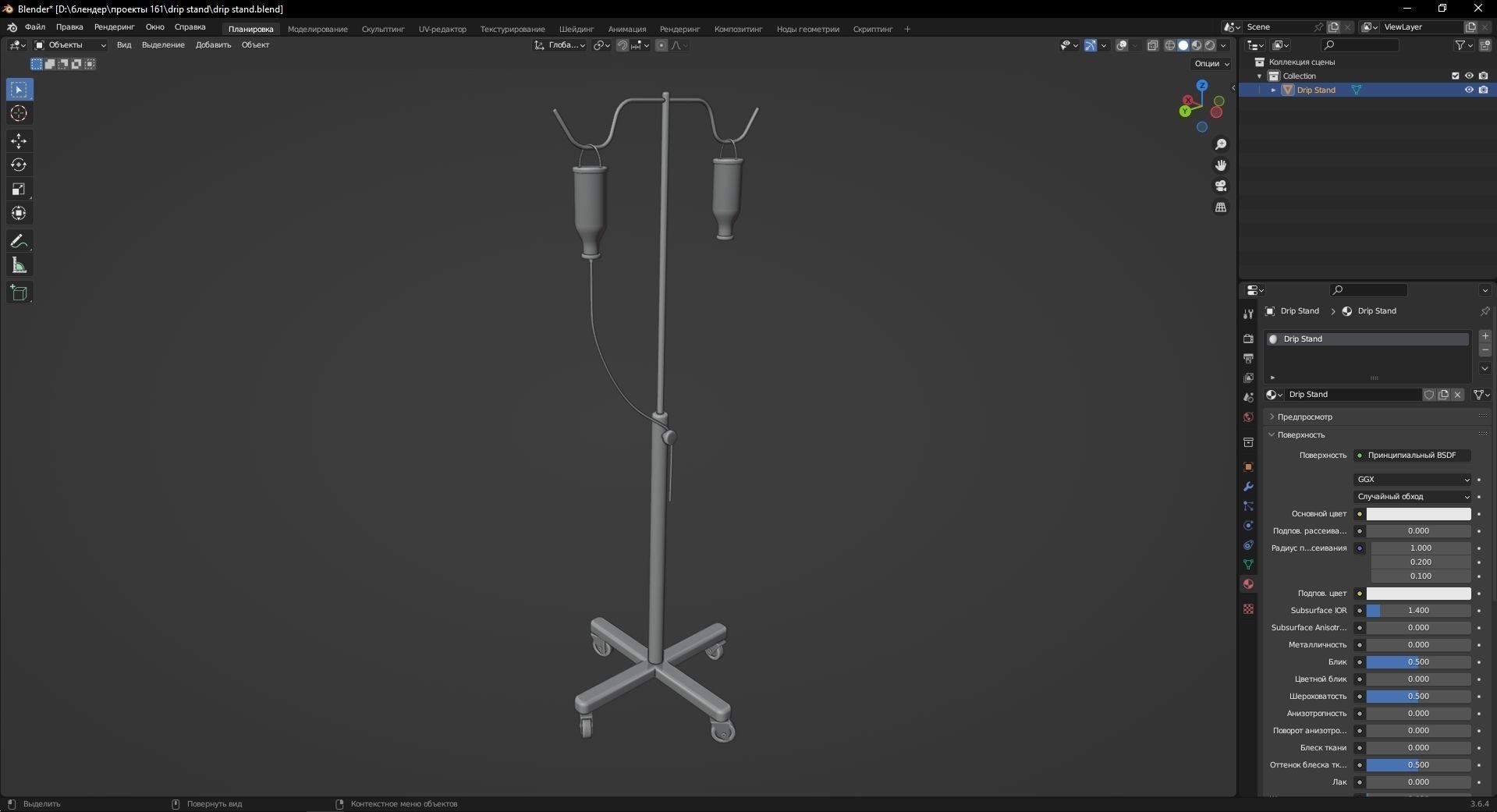This screenshot has width=1497, height=812.
Task: Open the Scene properties tab
Action: [x=1248, y=397]
